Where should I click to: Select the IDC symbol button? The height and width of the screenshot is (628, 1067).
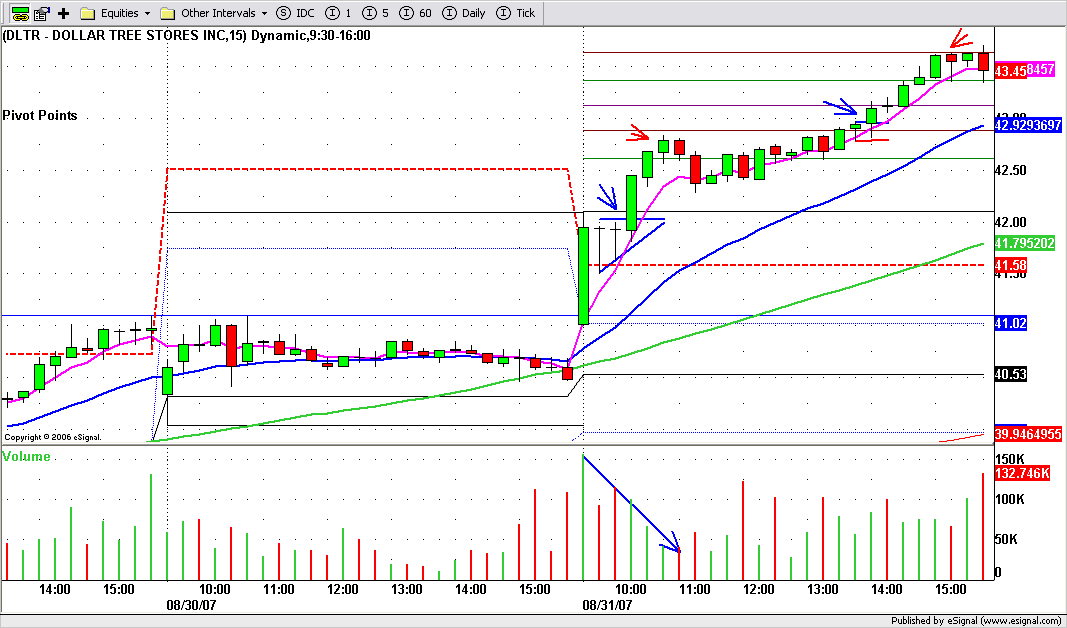pos(295,13)
